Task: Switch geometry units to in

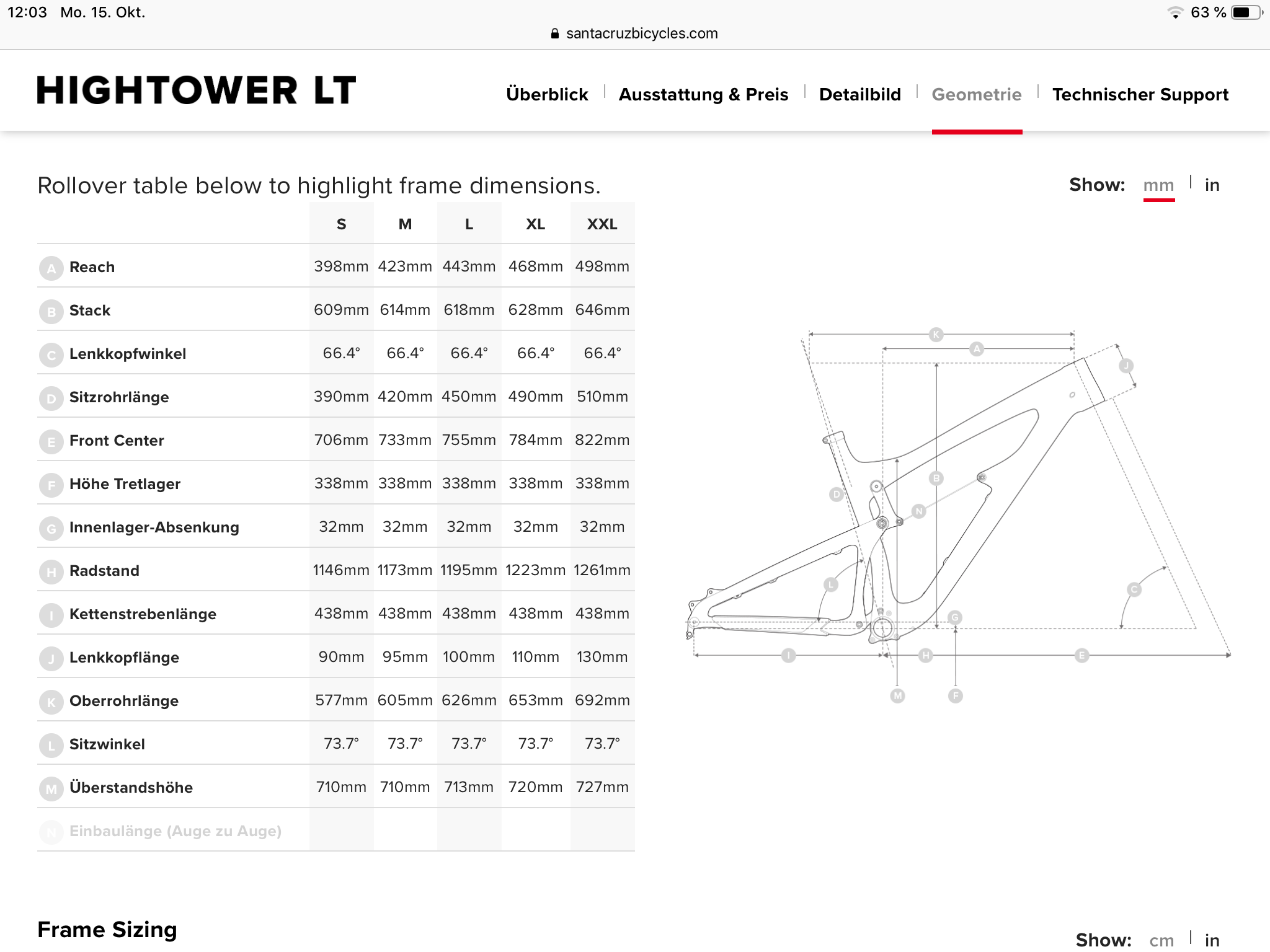Action: pos(1212,185)
